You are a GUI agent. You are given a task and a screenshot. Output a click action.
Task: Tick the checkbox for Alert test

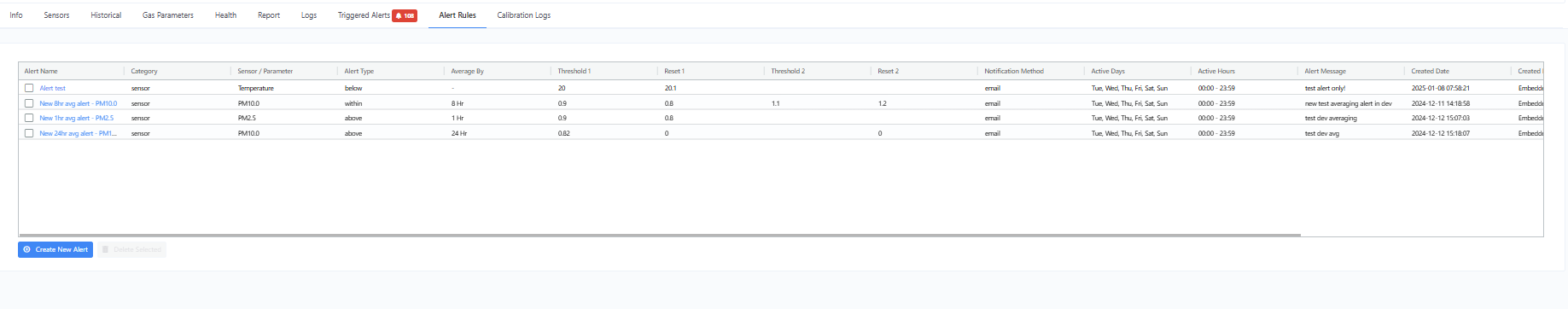tap(29, 88)
